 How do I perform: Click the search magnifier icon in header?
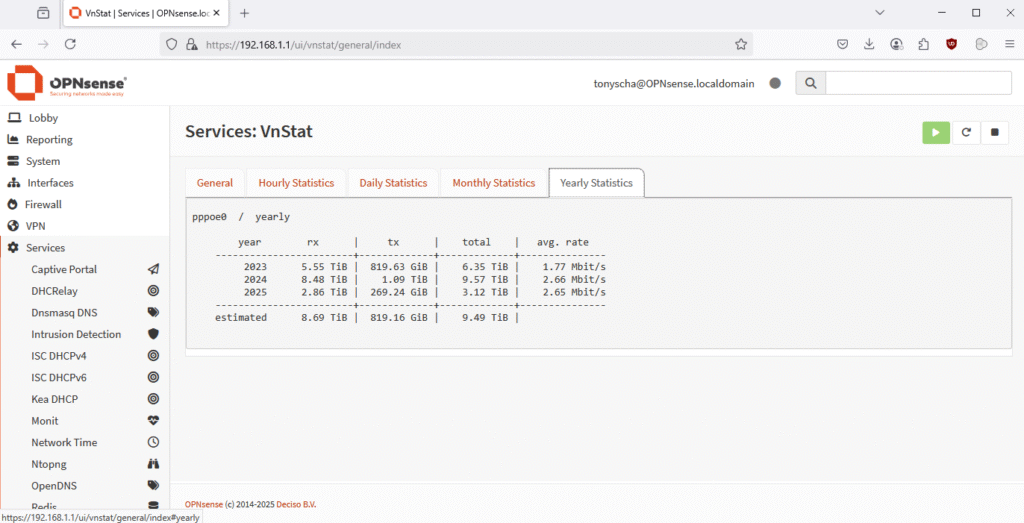810,83
